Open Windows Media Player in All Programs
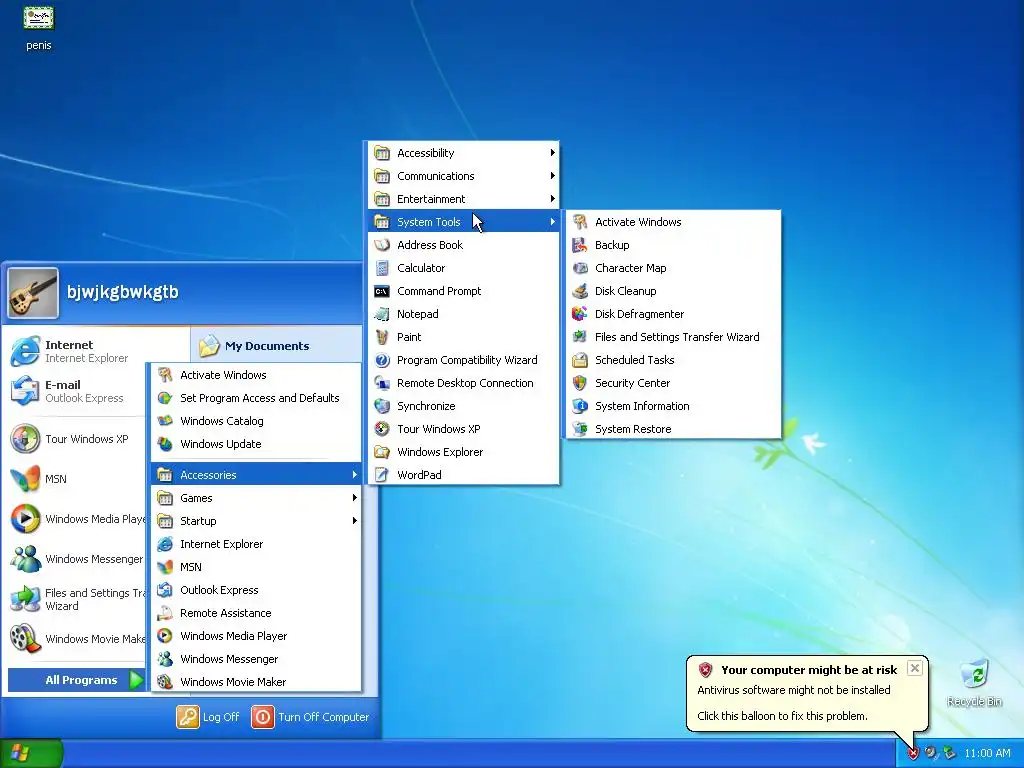 coord(256,636)
